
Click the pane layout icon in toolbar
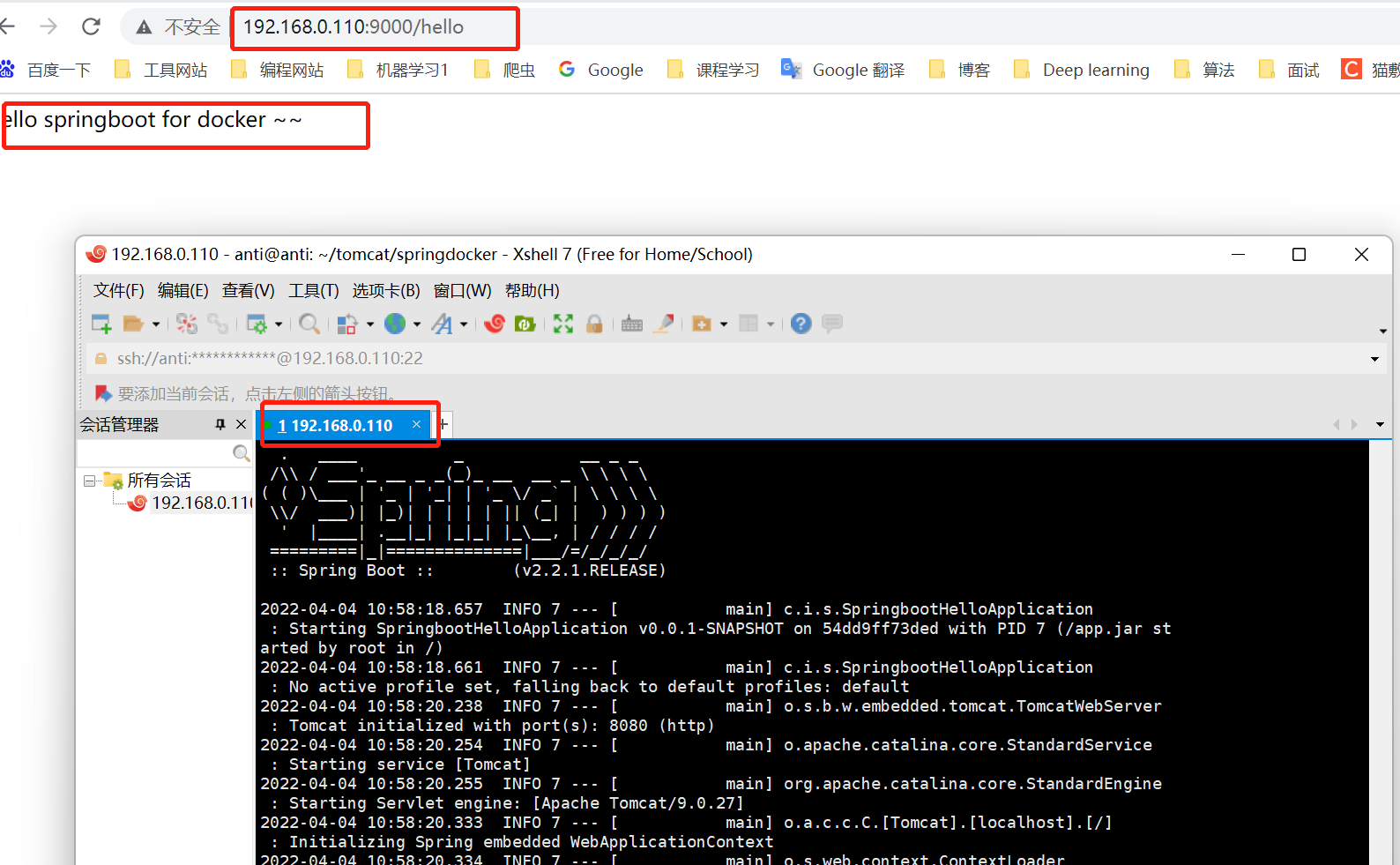(x=748, y=324)
